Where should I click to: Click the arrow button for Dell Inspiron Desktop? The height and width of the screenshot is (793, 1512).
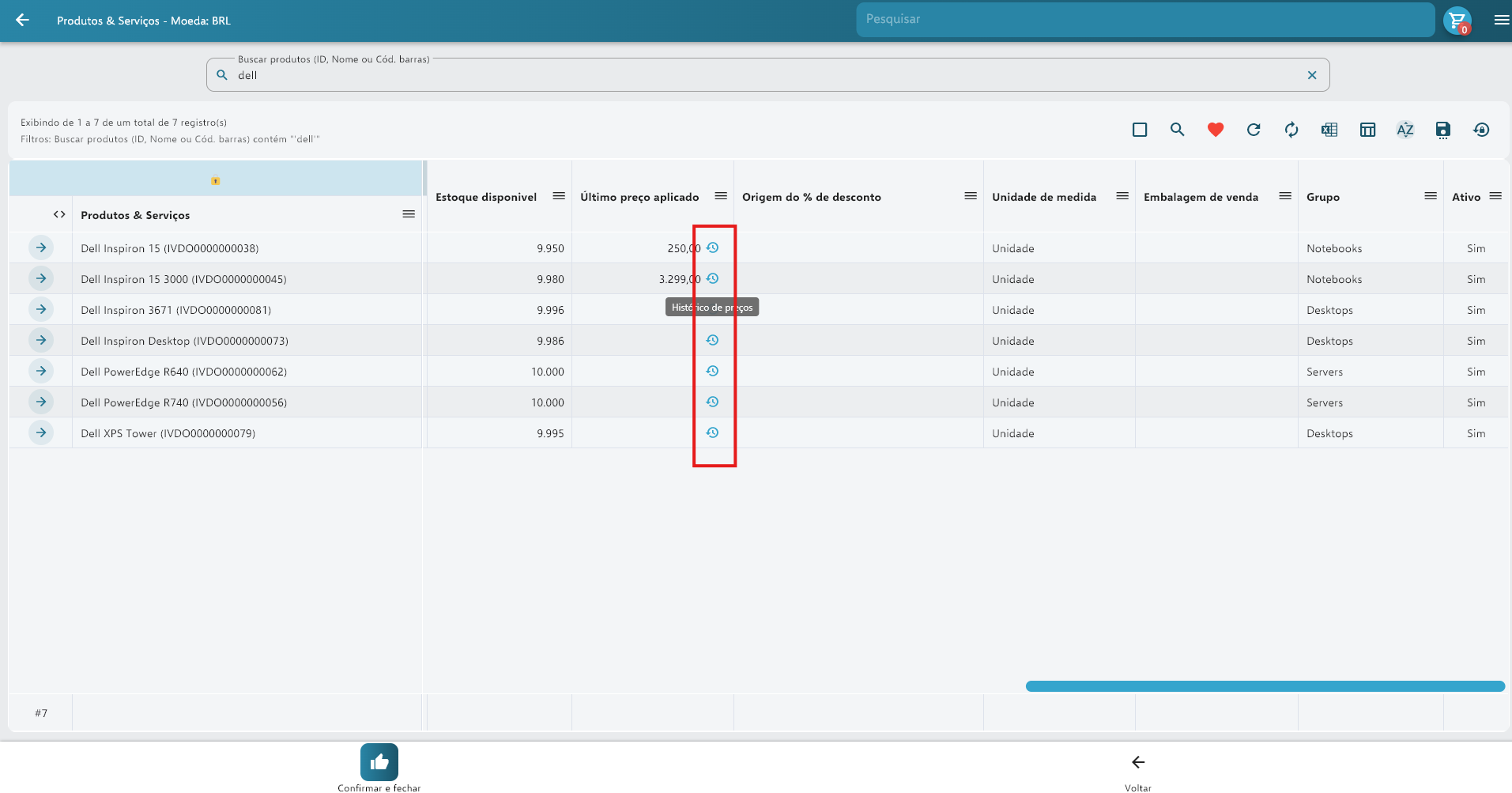[x=41, y=340]
